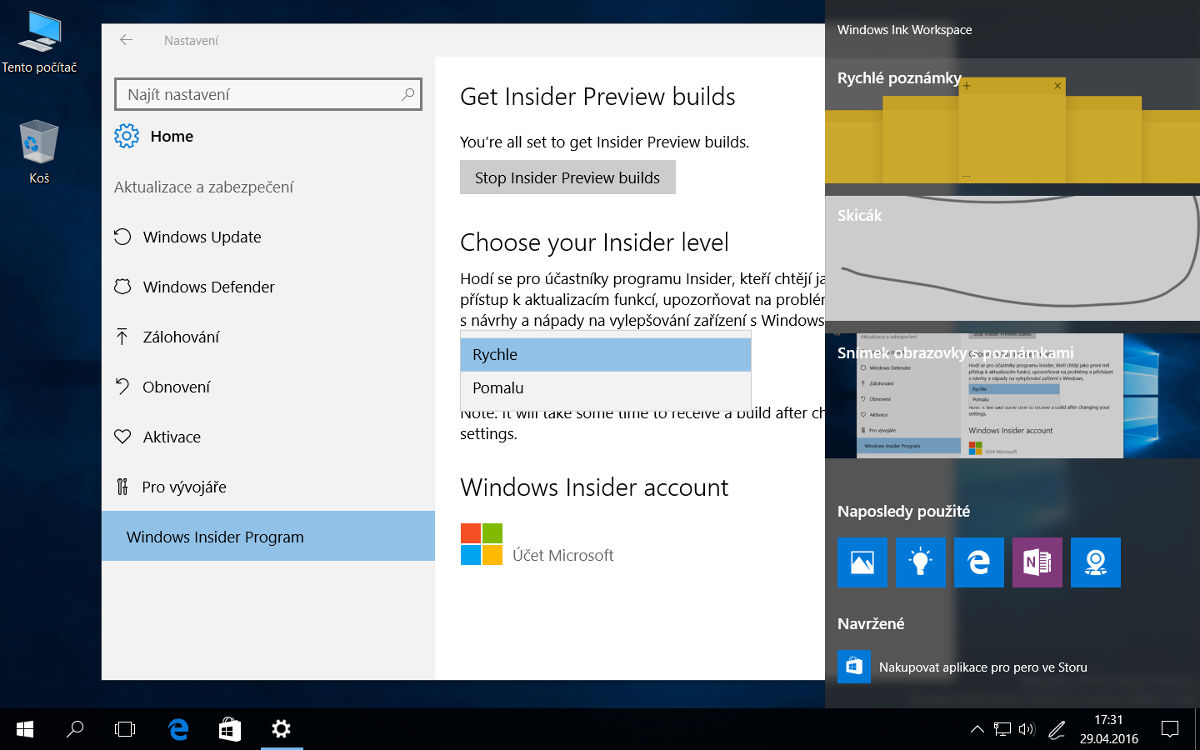Open the lightbulb tips app tile

(x=920, y=562)
